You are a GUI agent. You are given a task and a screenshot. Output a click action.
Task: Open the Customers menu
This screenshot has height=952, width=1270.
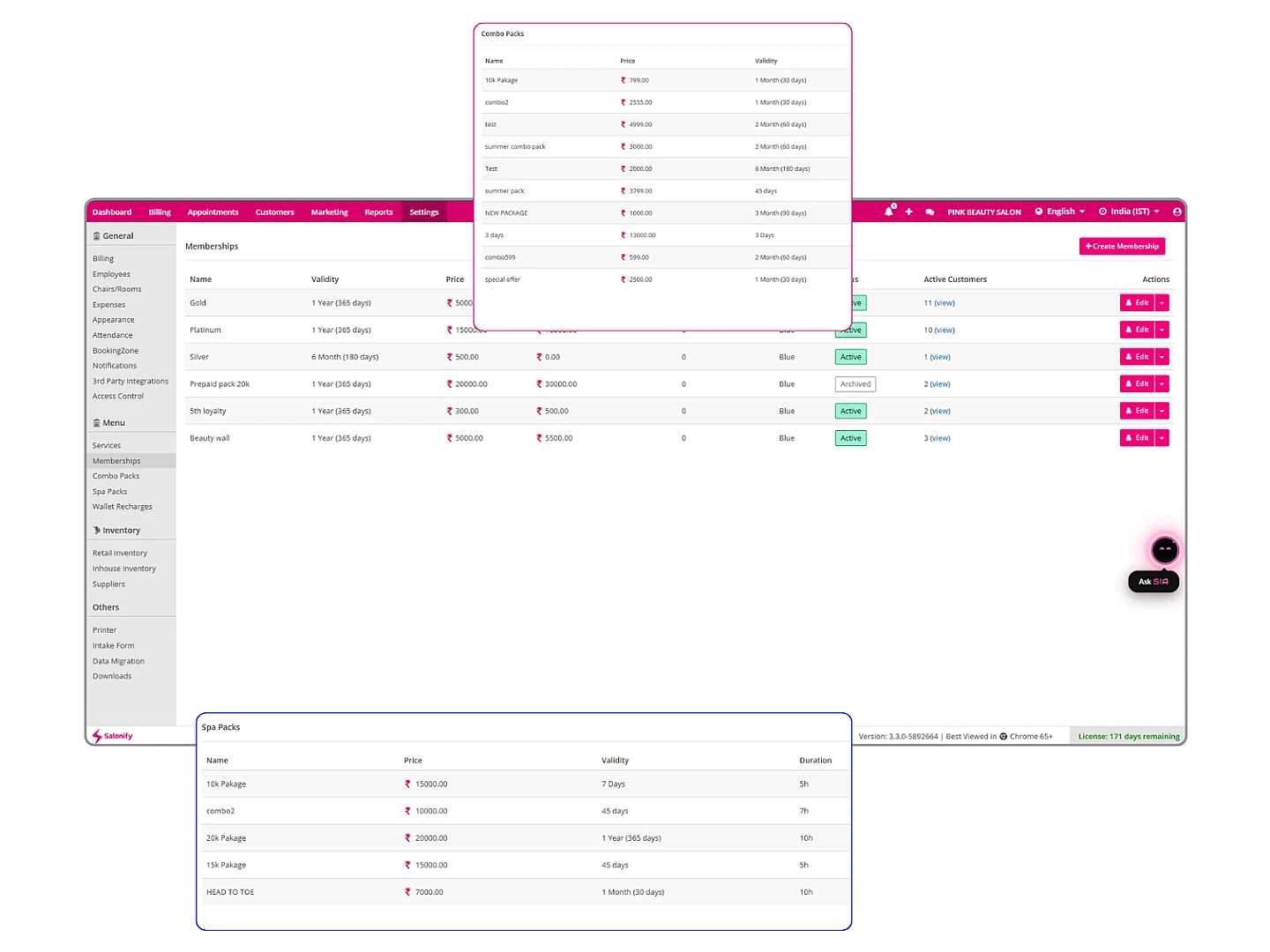[x=274, y=212]
